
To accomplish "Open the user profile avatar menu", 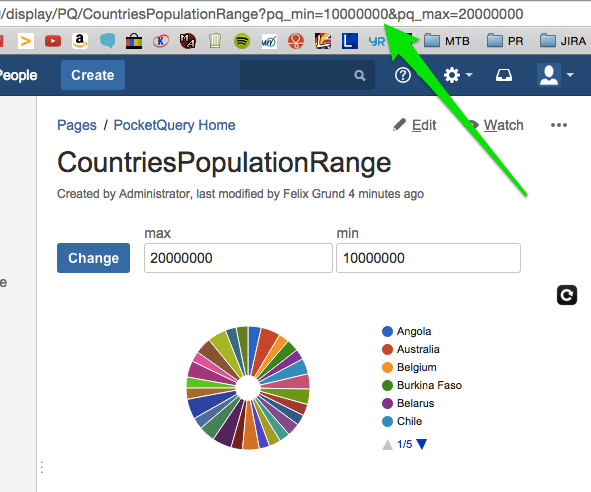I will 555,75.
